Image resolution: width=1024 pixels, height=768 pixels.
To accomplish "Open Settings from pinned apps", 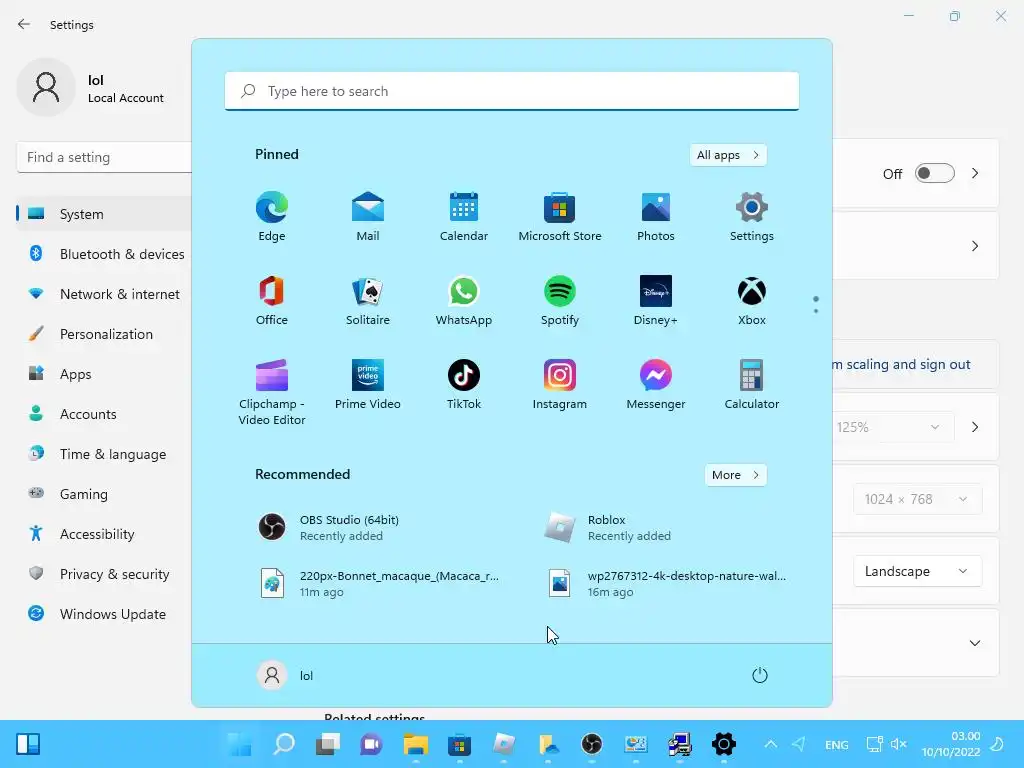I will (752, 217).
